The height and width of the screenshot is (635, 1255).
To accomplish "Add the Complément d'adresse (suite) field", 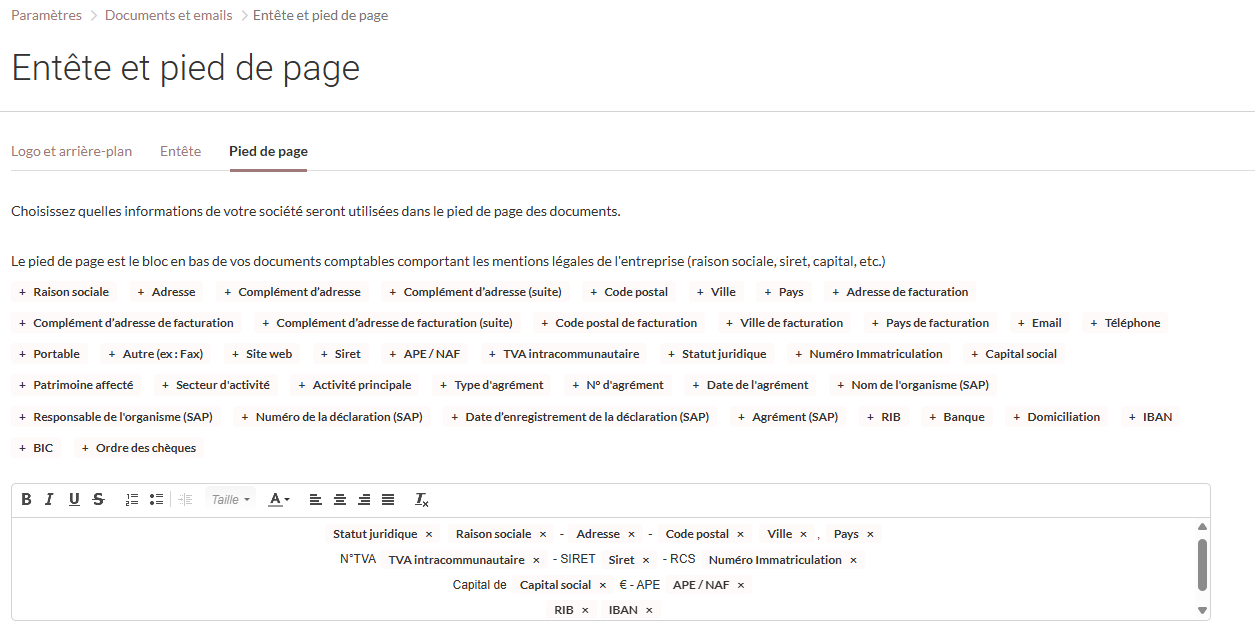I will click(x=476, y=292).
